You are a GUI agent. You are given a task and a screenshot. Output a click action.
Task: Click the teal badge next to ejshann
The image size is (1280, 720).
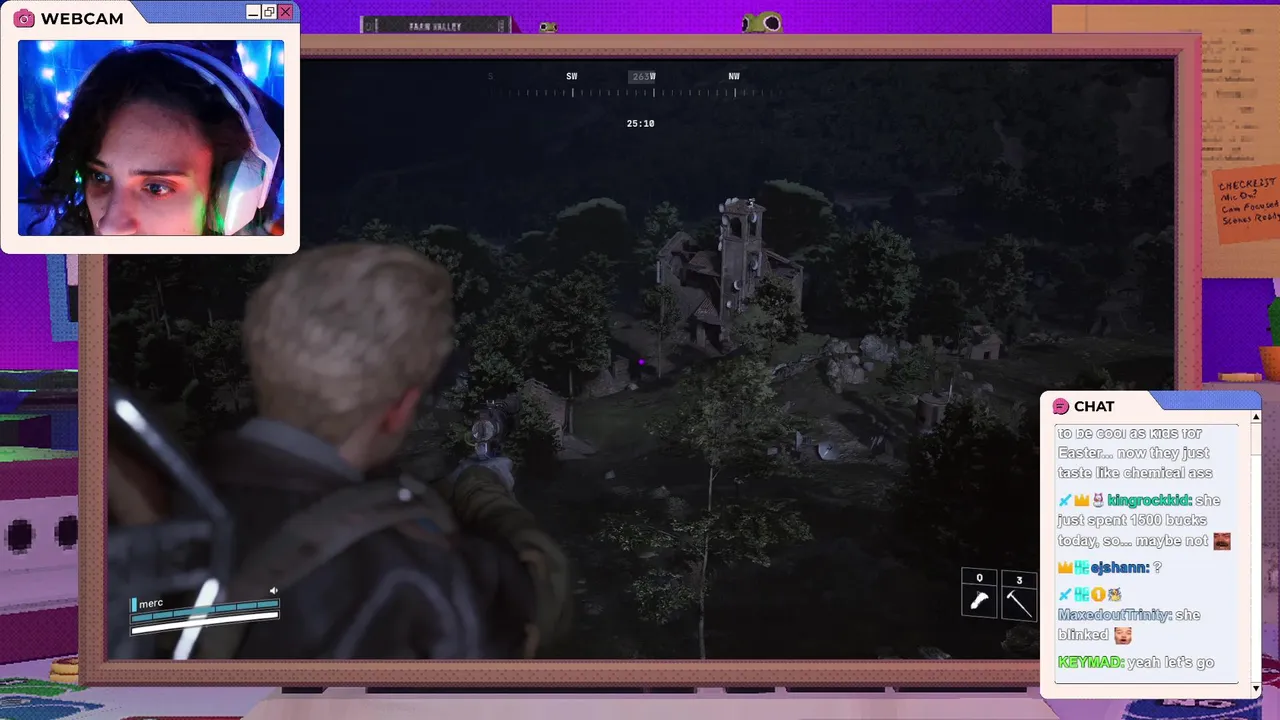1081,567
